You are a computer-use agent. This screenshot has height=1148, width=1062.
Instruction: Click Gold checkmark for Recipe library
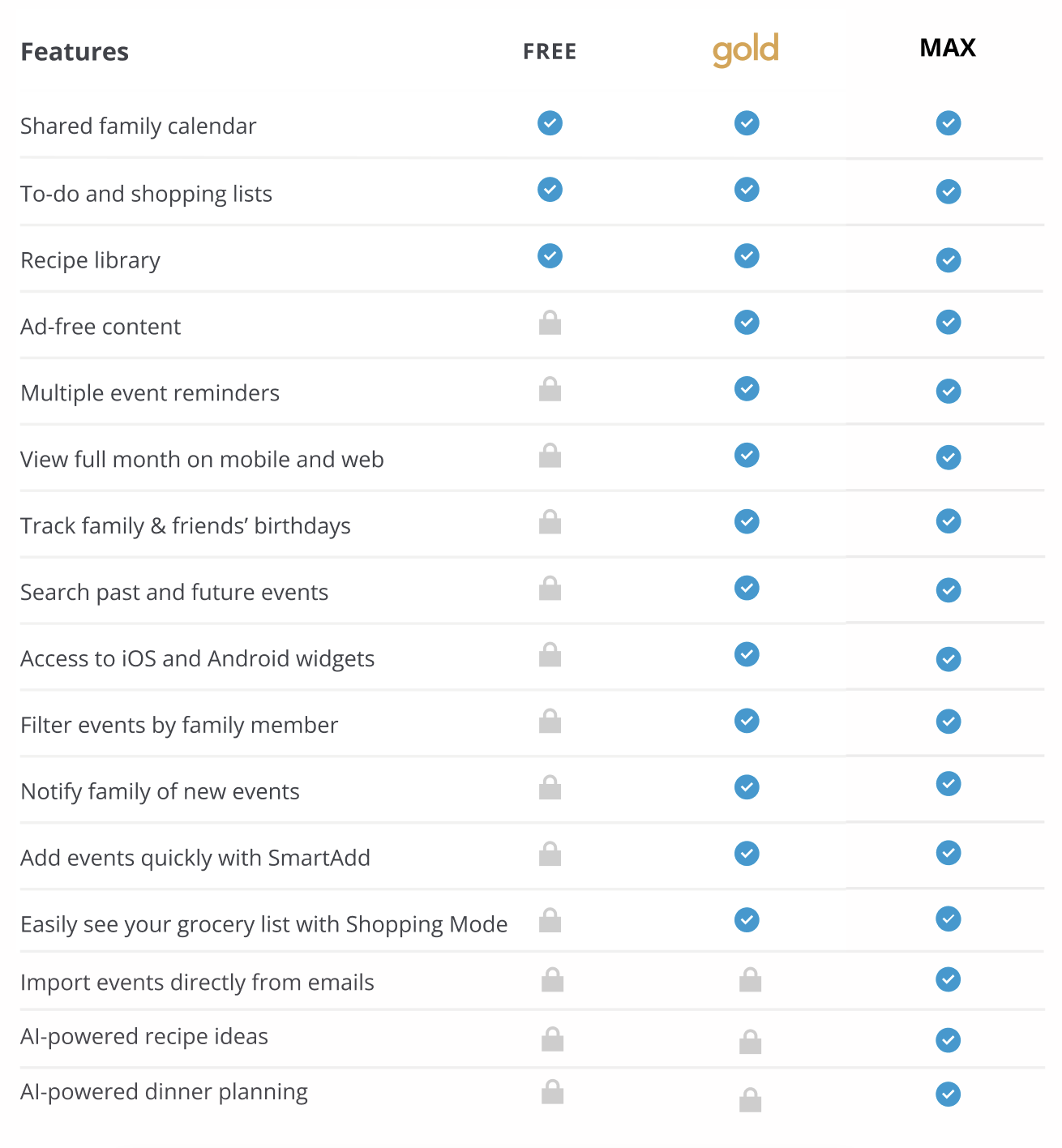747,256
